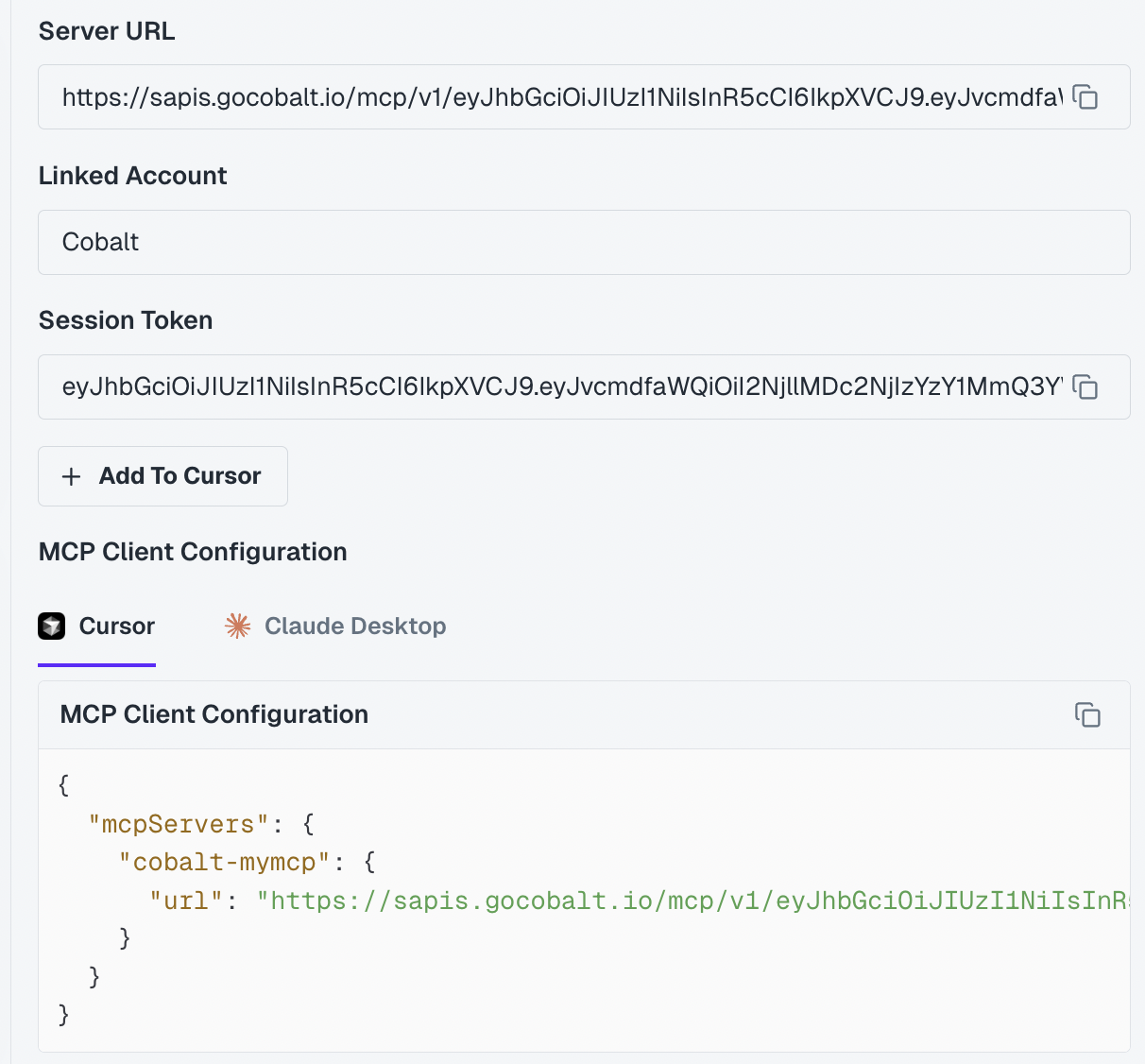
Task: Click the orange starburst beside Claude Desktop
Action: (x=237, y=626)
